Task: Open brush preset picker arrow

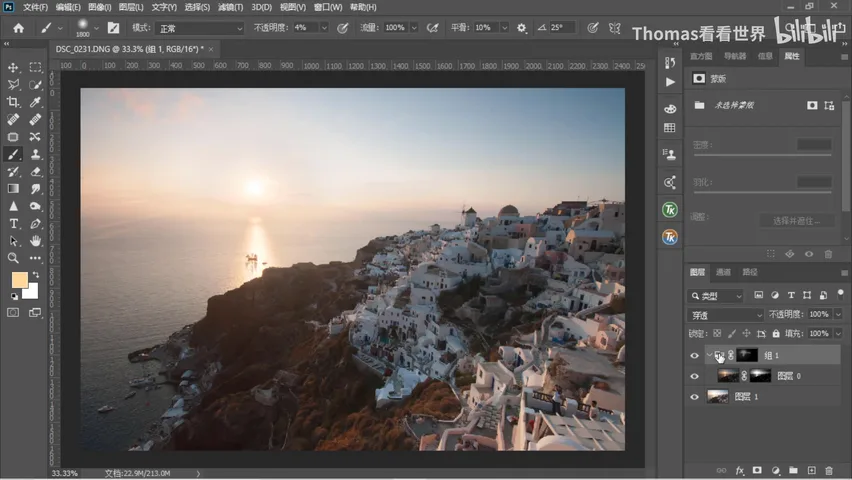Action: pyautogui.click(x=96, y=28)
